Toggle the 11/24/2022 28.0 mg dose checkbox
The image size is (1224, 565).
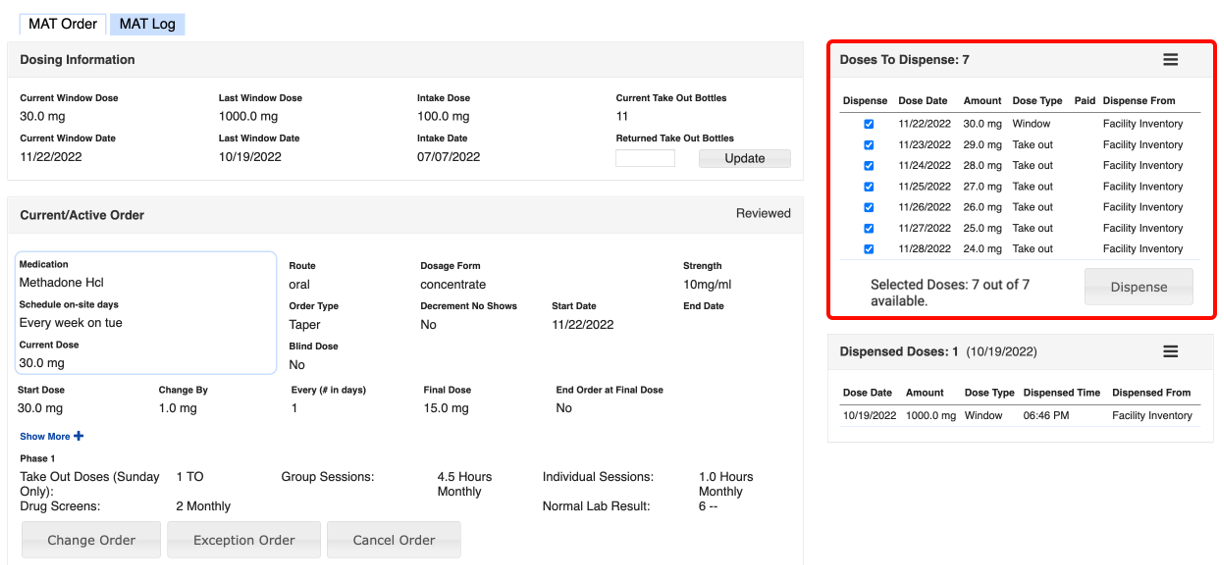[x=868, y=166]
